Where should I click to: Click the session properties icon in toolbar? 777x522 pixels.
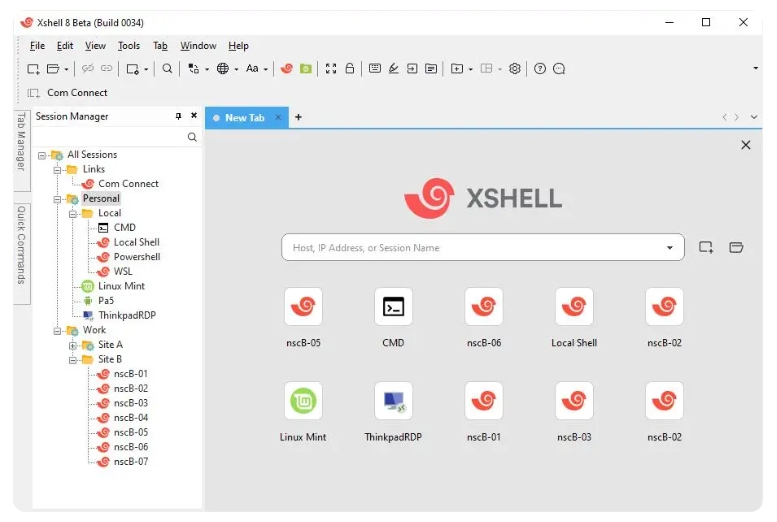132,68
